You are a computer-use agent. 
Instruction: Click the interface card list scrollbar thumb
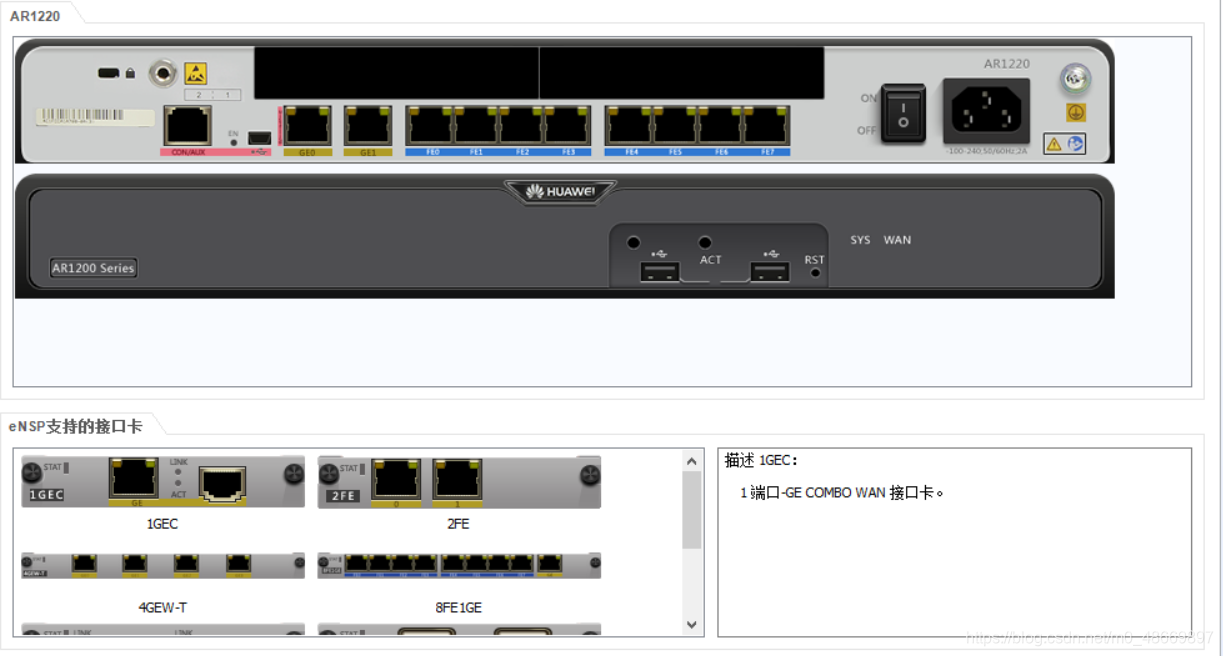click(x=692, y=510)
